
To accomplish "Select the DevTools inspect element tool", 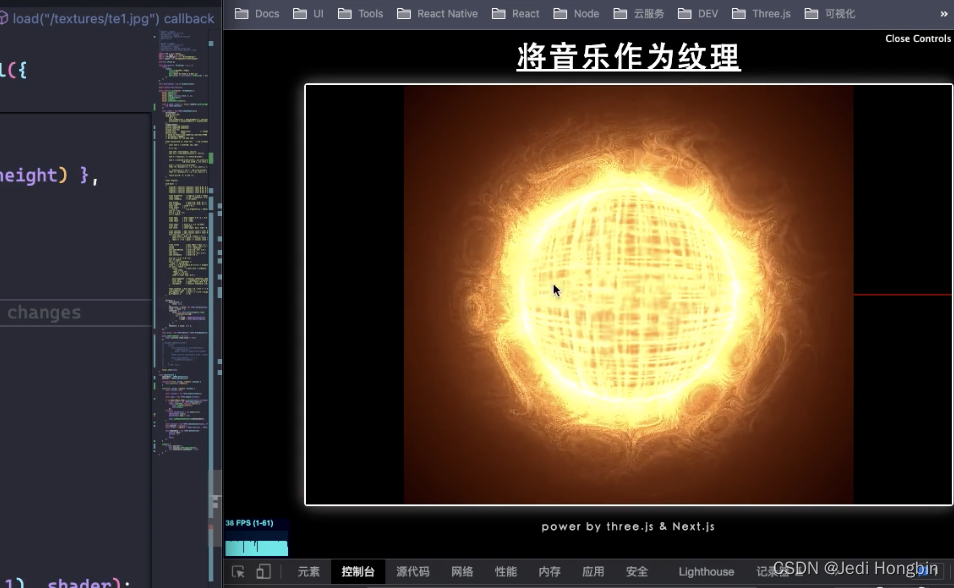I will 240,570.
